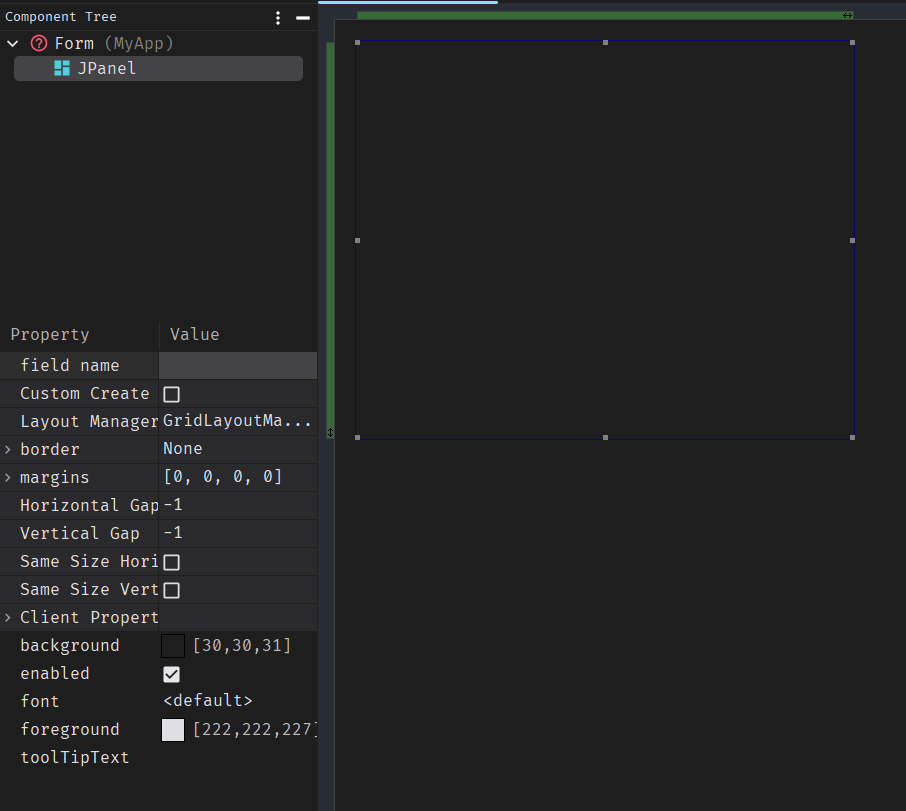906x811 pixels.
Task: Expand the border property
Action: [8, 450]
